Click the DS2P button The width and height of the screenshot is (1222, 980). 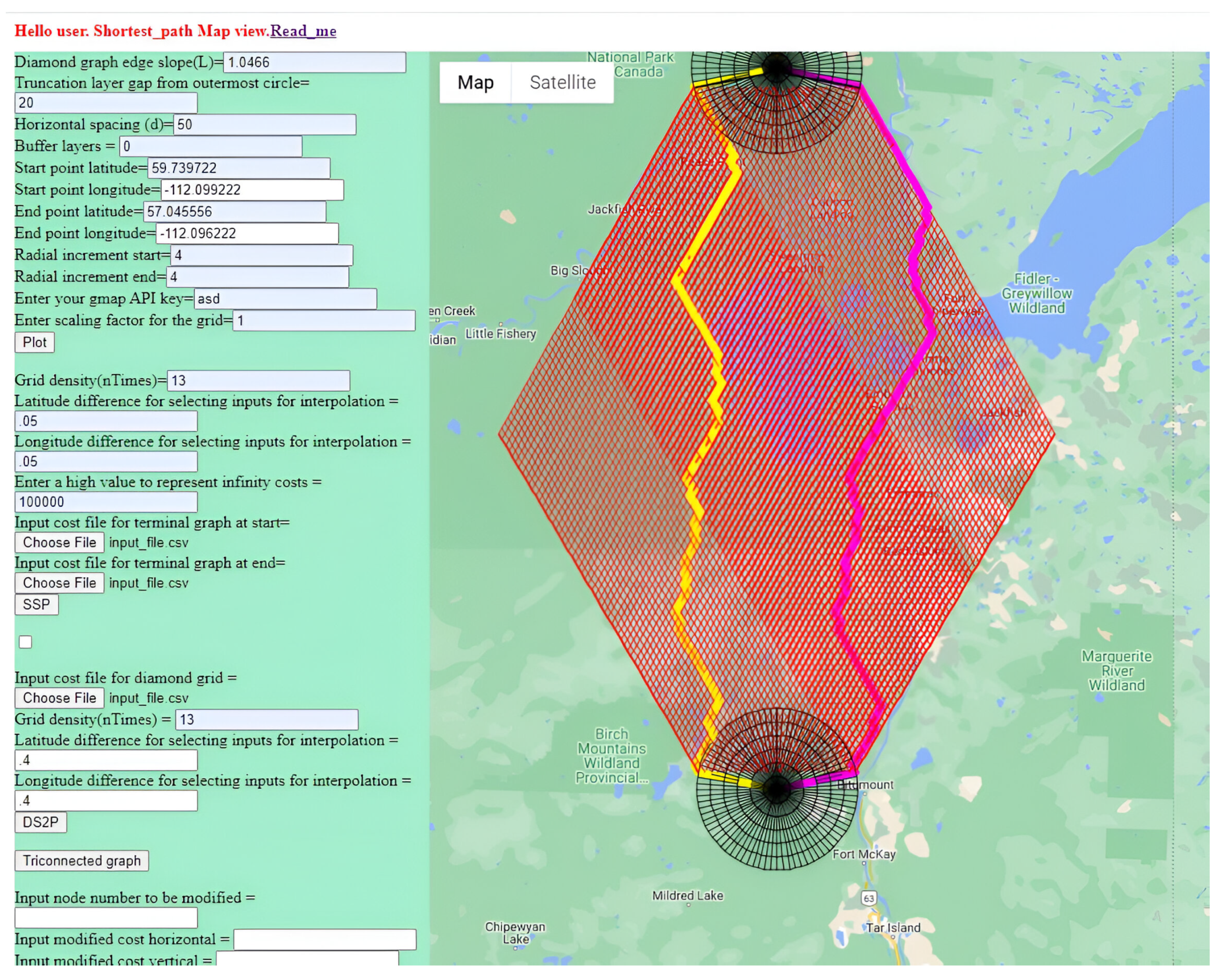point(40,822)
